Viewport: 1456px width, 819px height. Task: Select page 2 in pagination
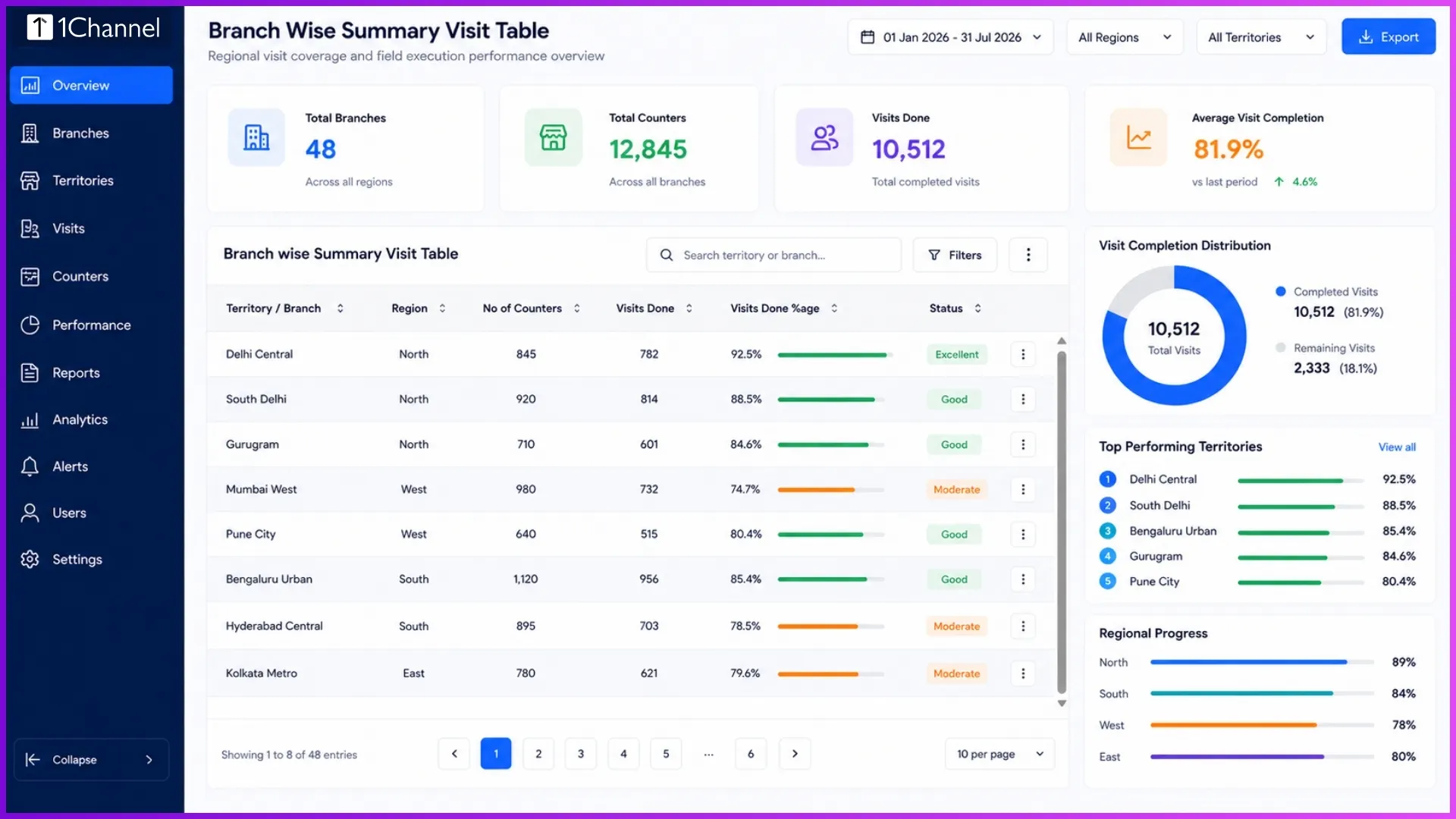coord(538,754)
